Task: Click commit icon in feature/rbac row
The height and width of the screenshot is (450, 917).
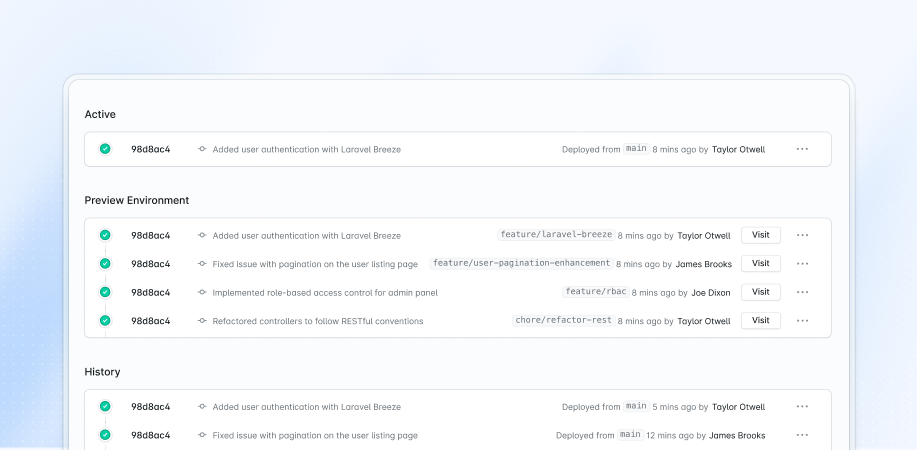Action: 202,292
